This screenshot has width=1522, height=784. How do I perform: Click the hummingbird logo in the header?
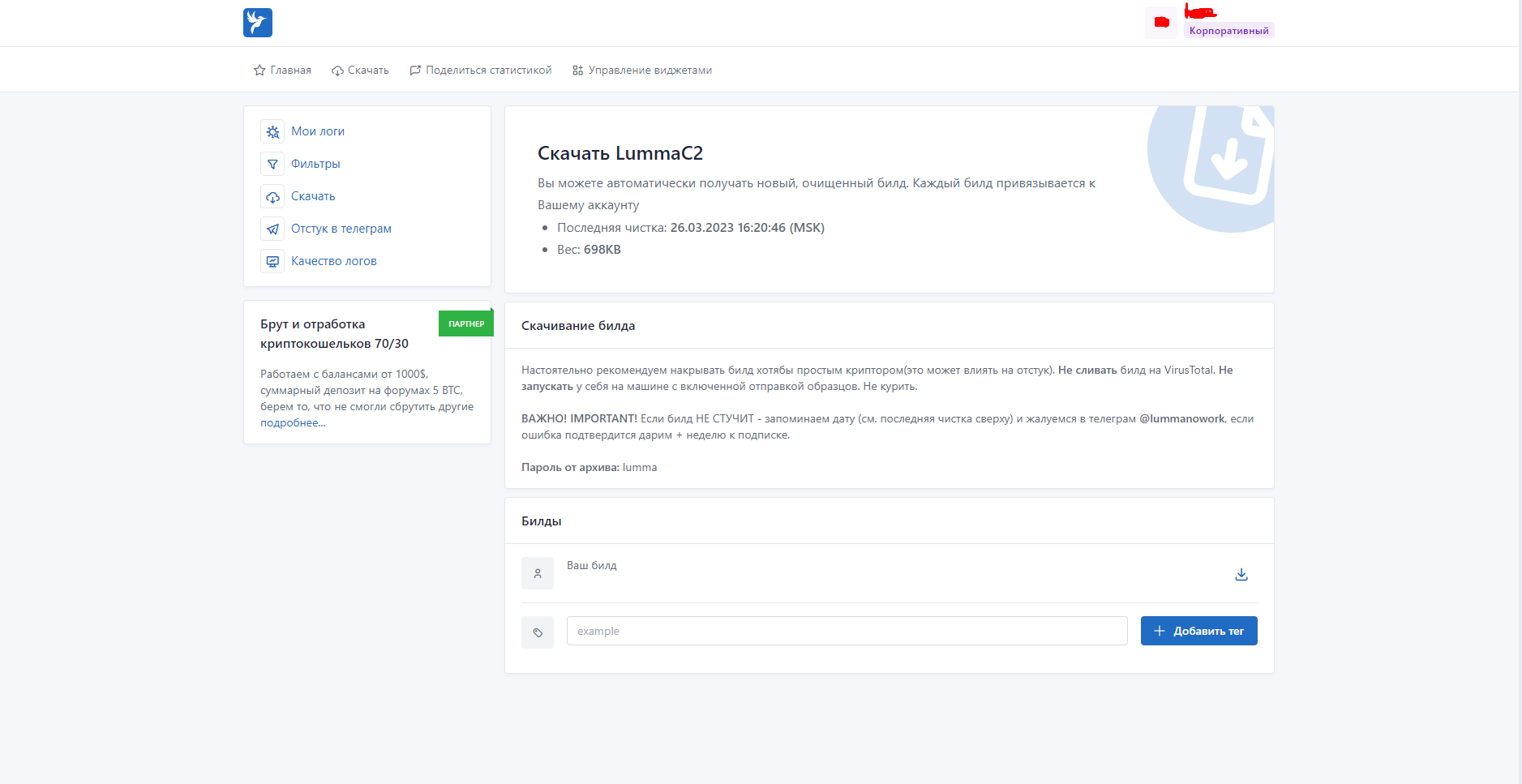point(258,23)
